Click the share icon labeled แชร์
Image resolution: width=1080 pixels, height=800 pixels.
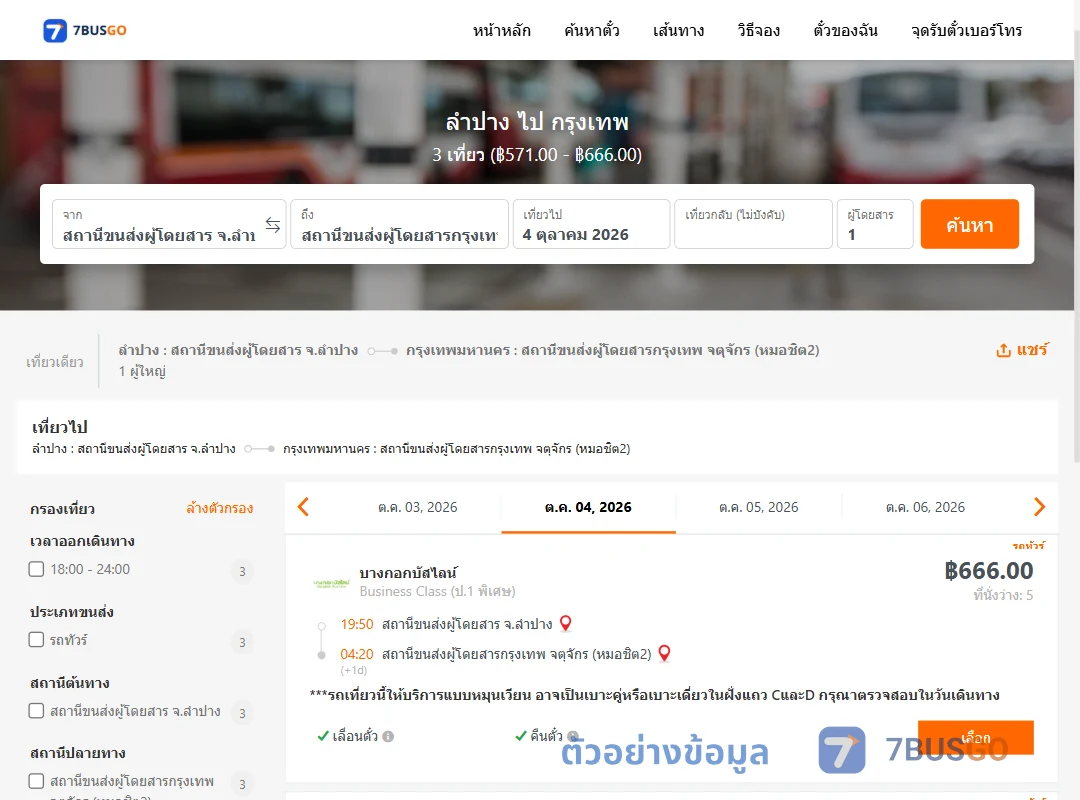click(x=1022, y=350)
